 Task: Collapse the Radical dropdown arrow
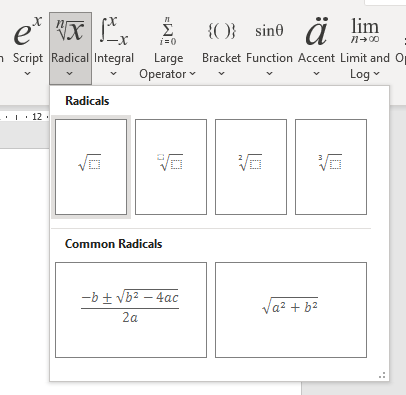coord(70,73)
